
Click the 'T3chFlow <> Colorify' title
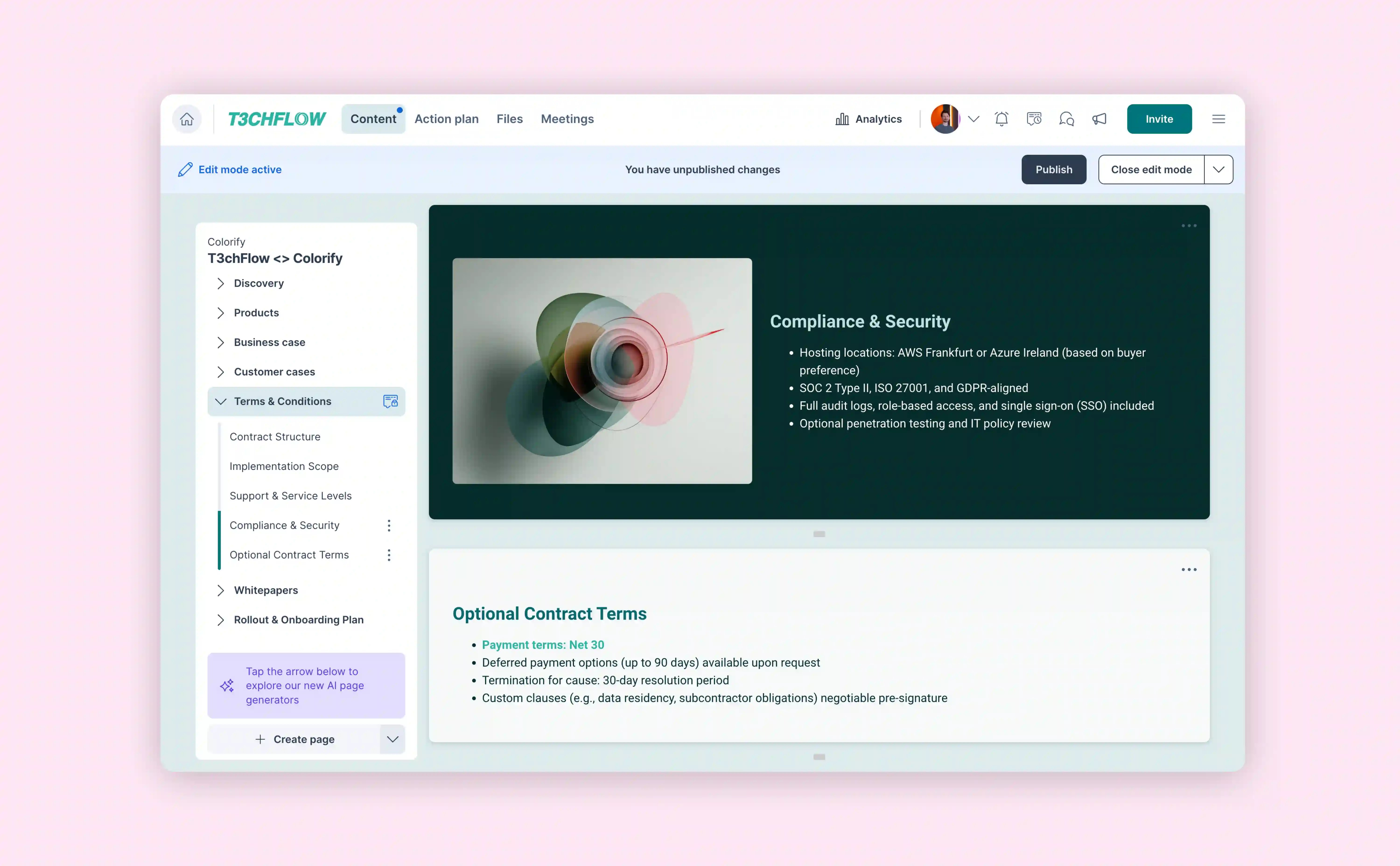point(274,258)
